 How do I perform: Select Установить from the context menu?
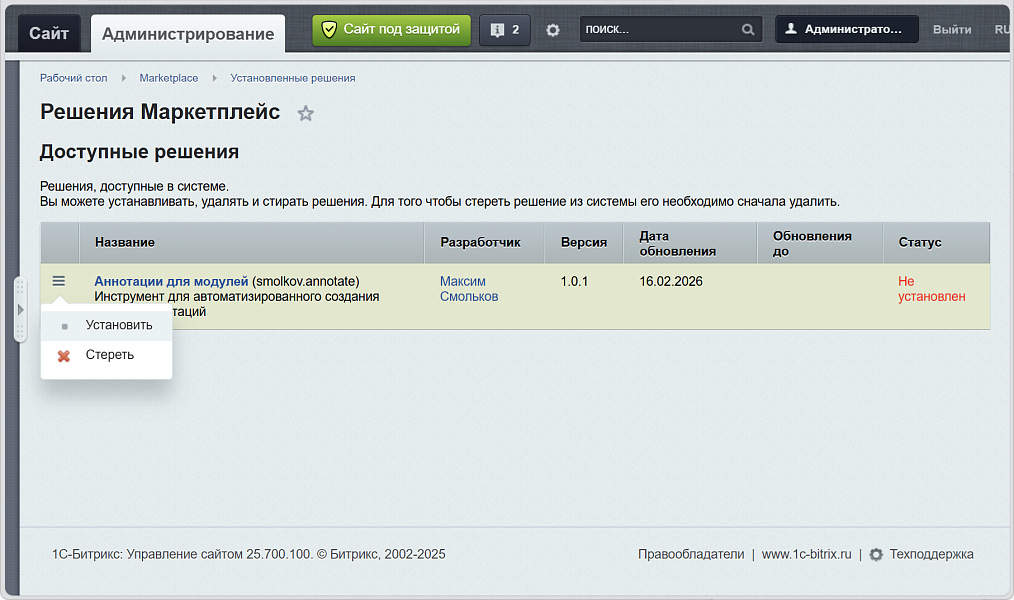[x=119, y=325]
